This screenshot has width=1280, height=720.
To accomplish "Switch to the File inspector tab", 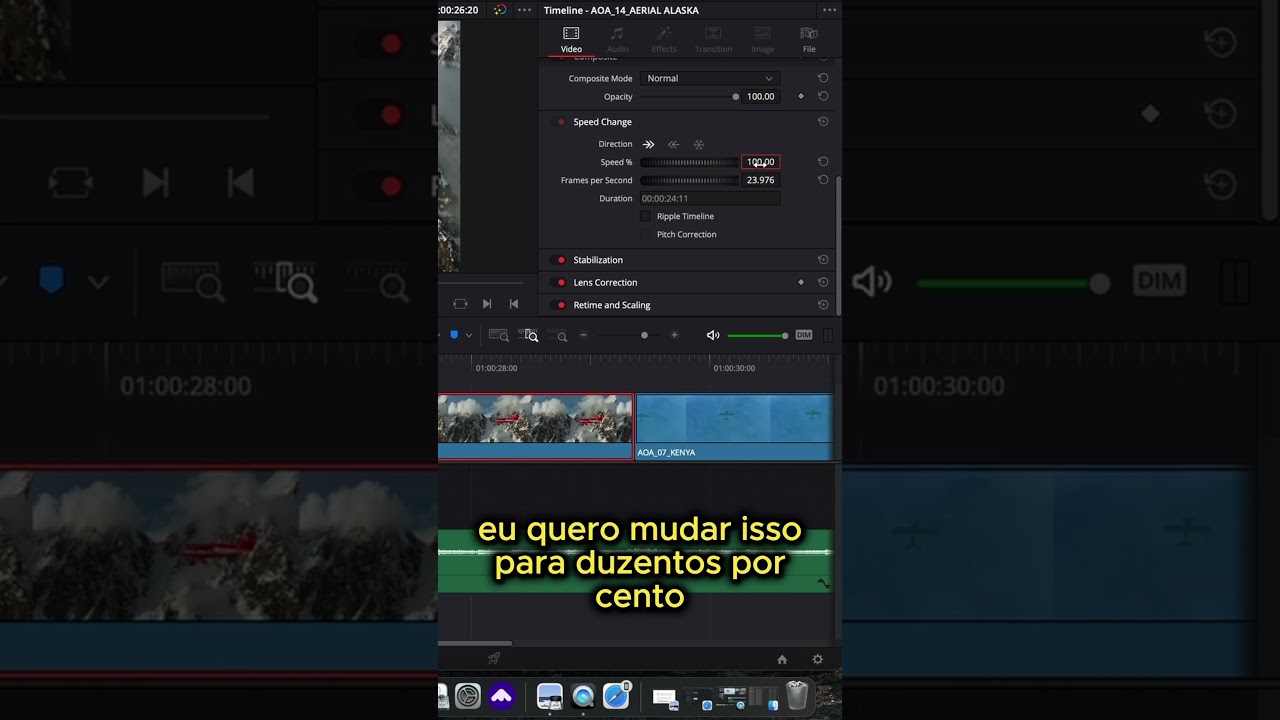I will pos(809,40).
